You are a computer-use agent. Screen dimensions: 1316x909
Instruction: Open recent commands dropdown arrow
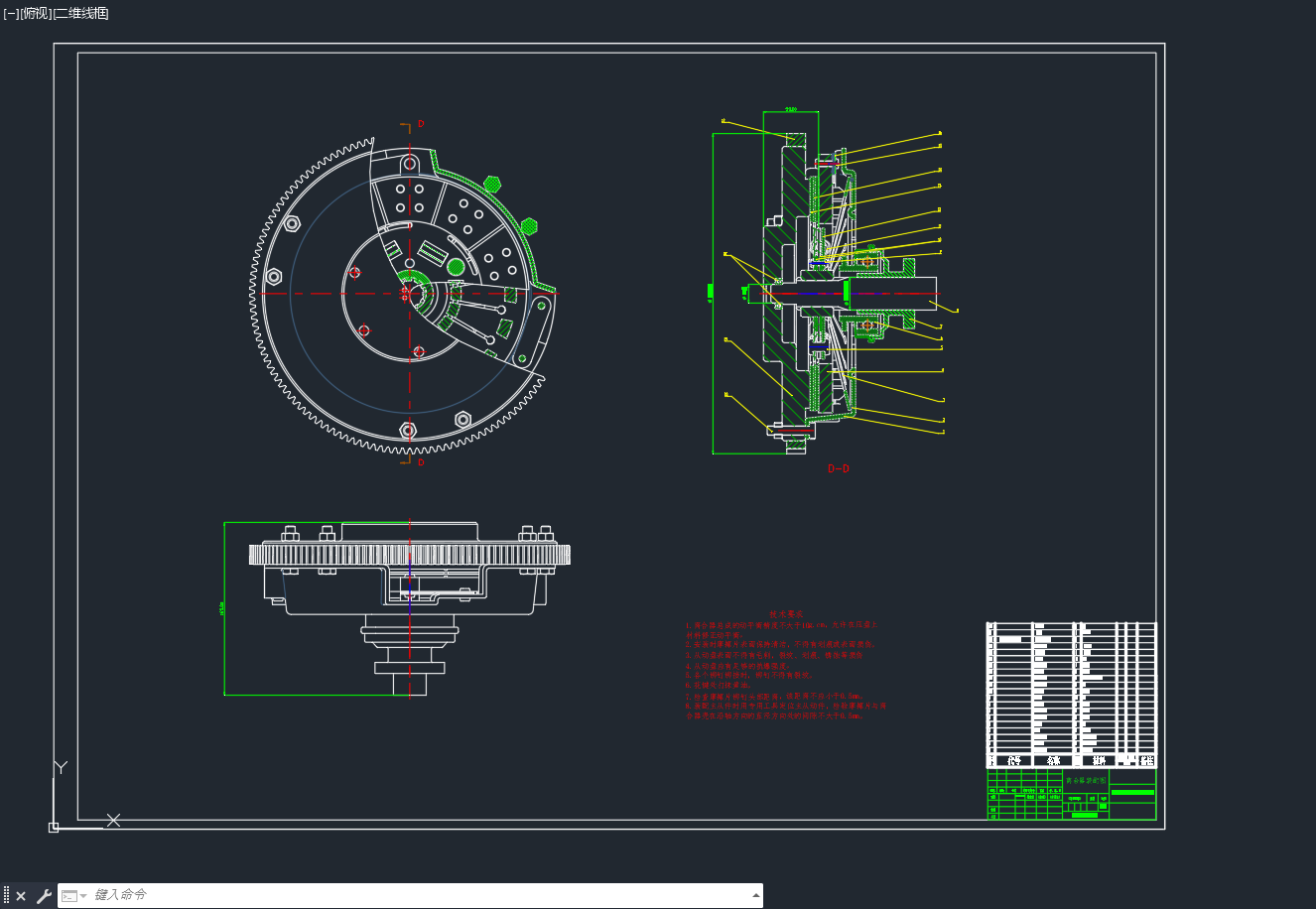[83, 896]
